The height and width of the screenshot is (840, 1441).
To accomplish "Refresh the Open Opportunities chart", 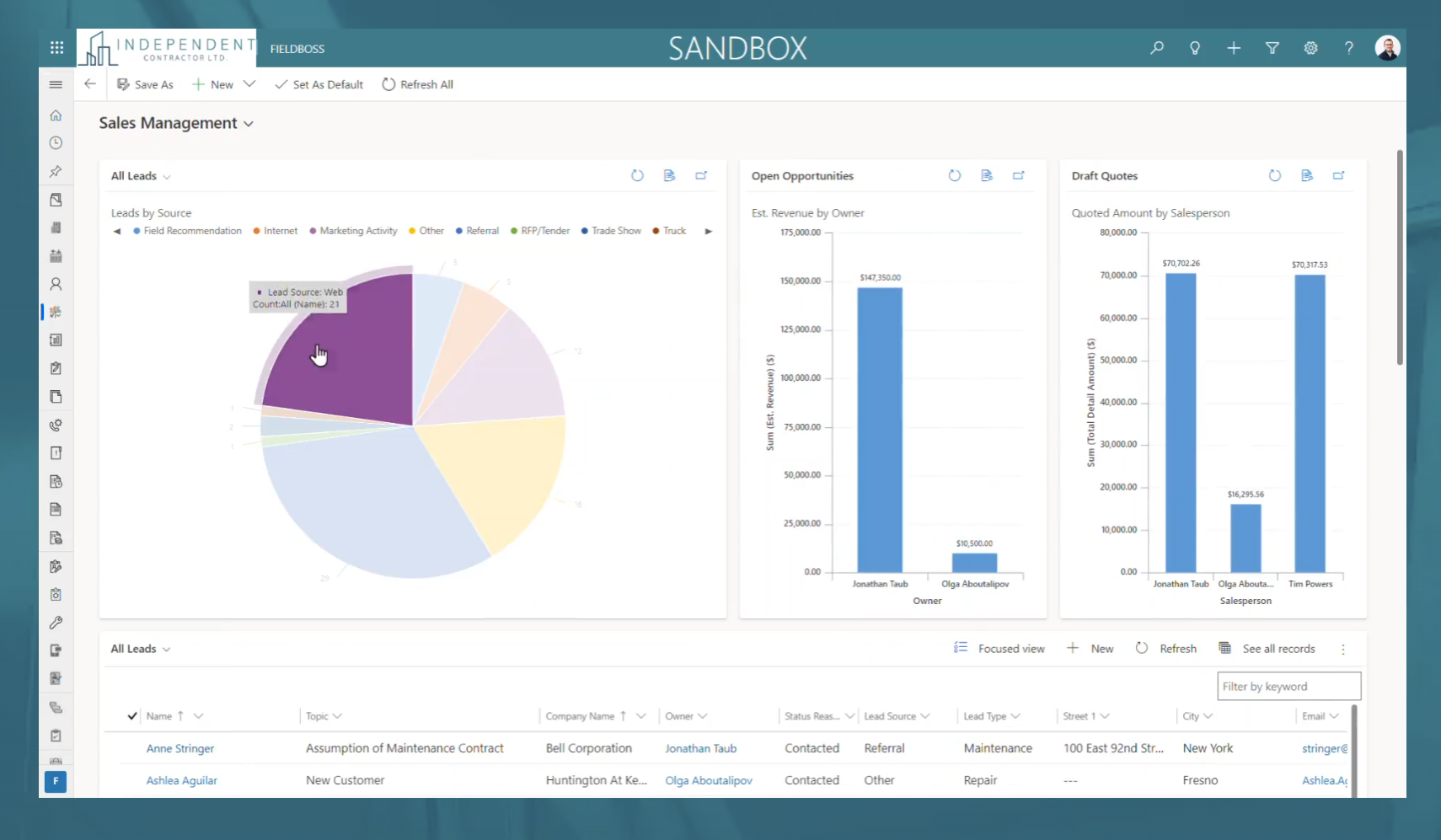I will pyautogui.click(x=954, y=176).
